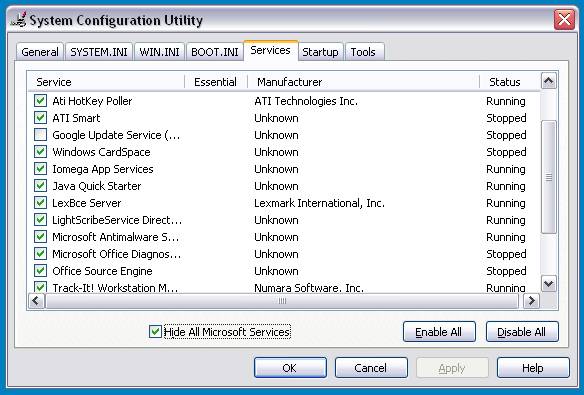This screenshot has height=395, width=584.
Task: Select the Services tab
Action: [270, 50]
